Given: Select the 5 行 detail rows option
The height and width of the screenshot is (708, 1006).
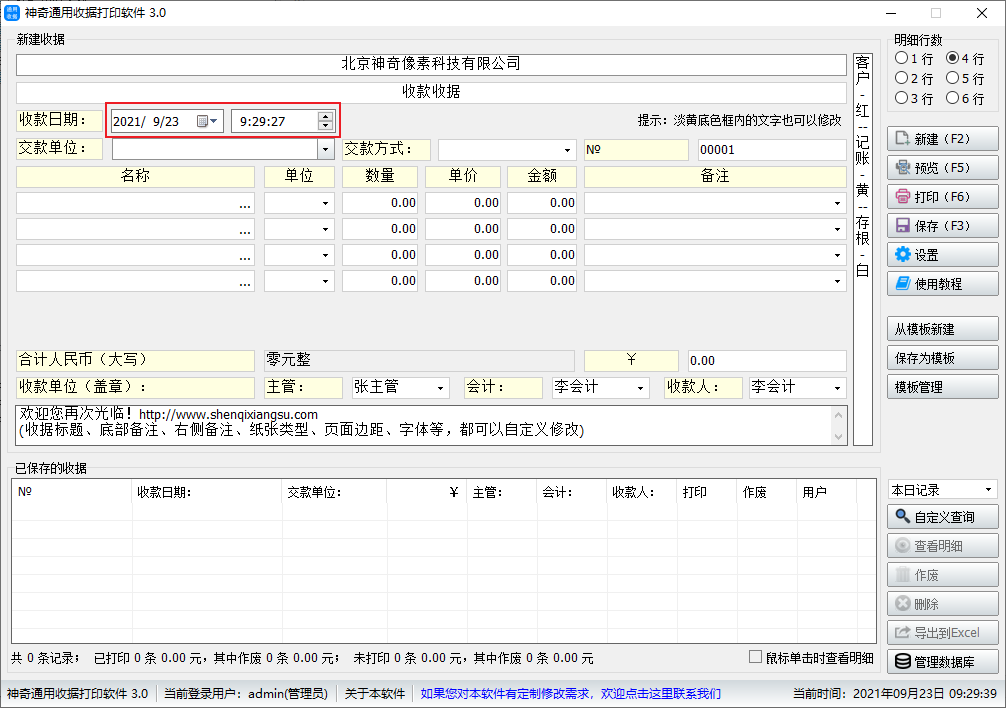Looking at the screenshot, I should point(965,78).
